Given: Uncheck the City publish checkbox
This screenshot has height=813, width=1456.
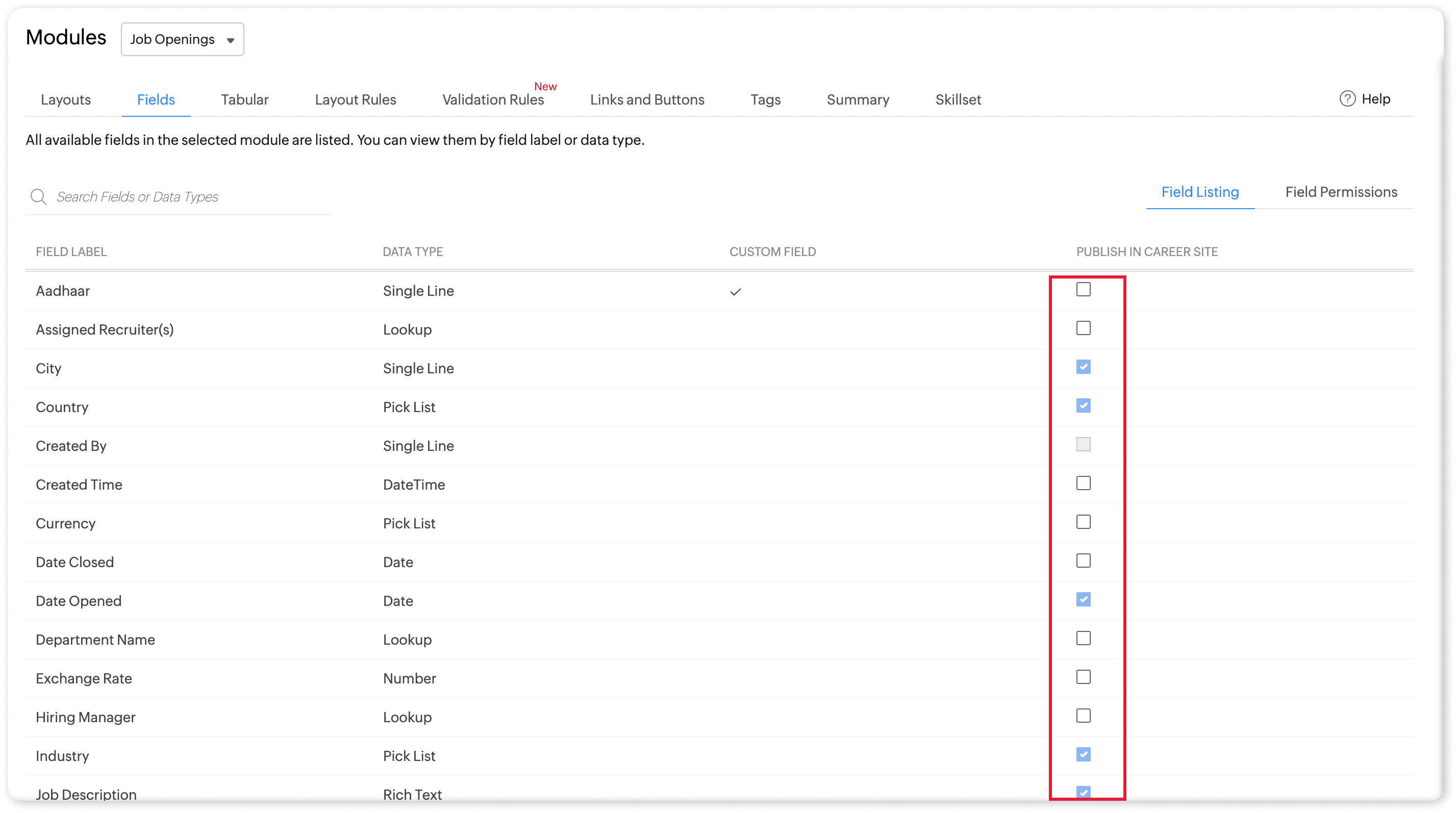Looking at the screenshot, I should [1083, 367].
